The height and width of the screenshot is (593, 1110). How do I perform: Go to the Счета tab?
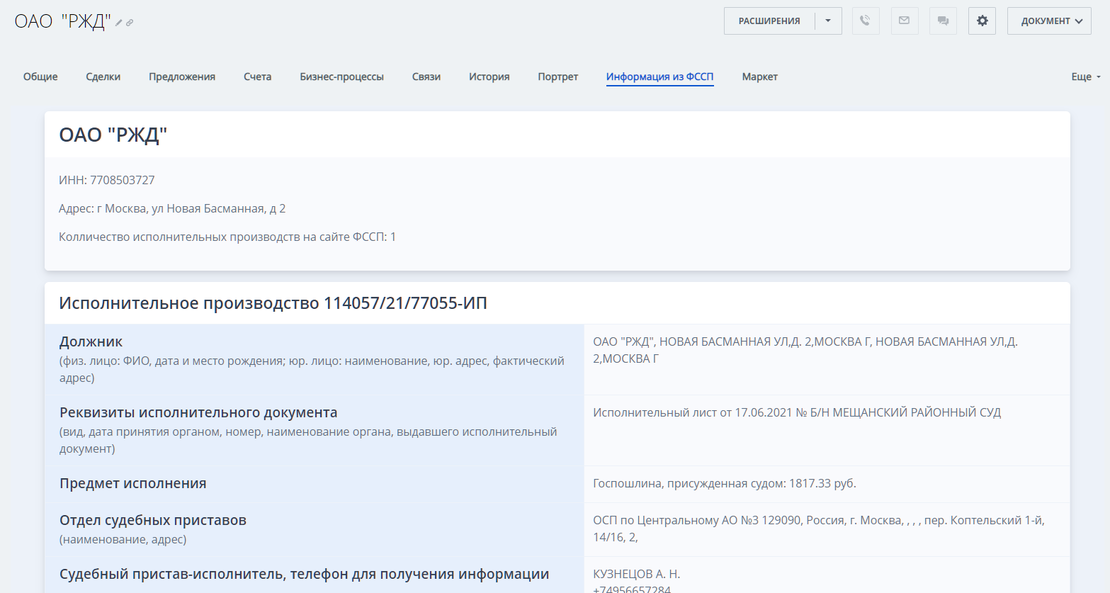[257, 76]
